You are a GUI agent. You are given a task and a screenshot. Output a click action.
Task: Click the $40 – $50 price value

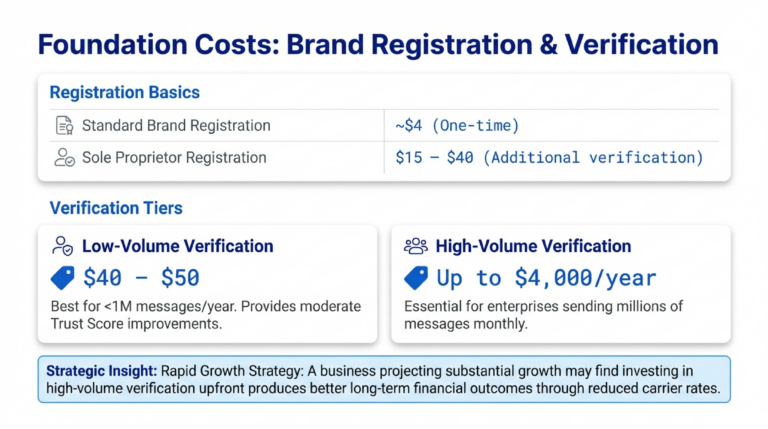click(141, 277)
